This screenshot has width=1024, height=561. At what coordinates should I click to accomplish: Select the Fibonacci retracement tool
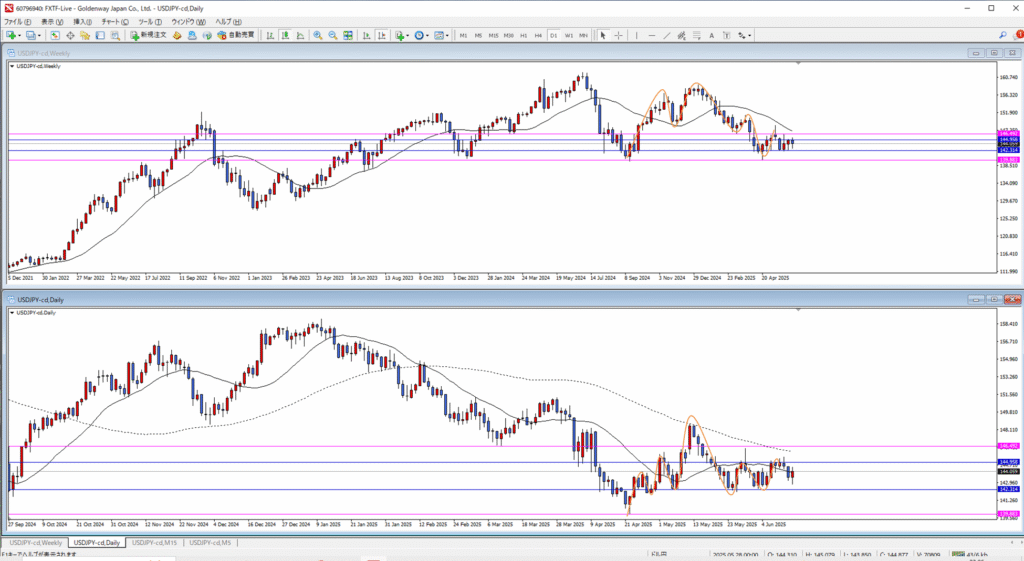(696, 35)
